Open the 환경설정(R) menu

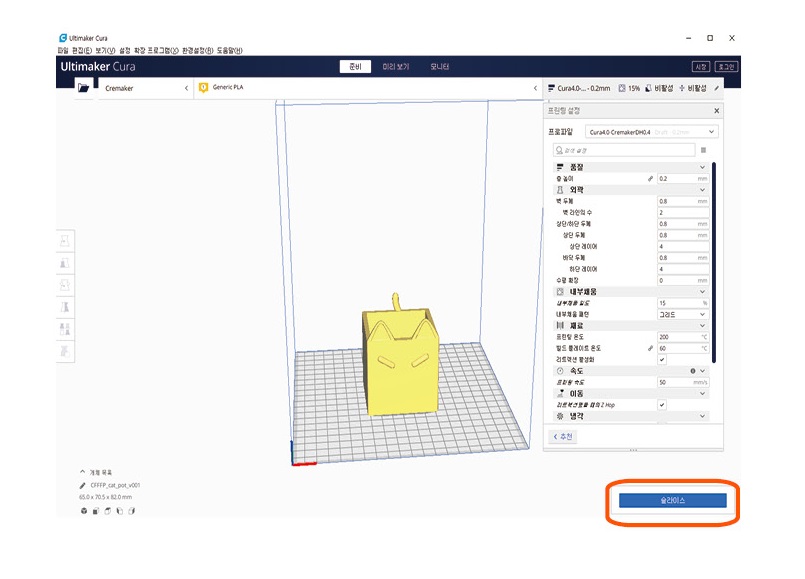pyautogui.click(x=198, y=50)
